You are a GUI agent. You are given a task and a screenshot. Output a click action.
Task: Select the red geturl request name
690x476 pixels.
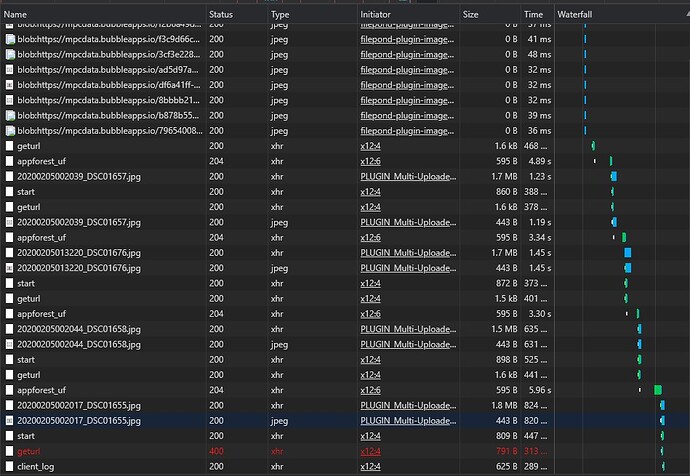pyautogui.click(x=29, y=451)
